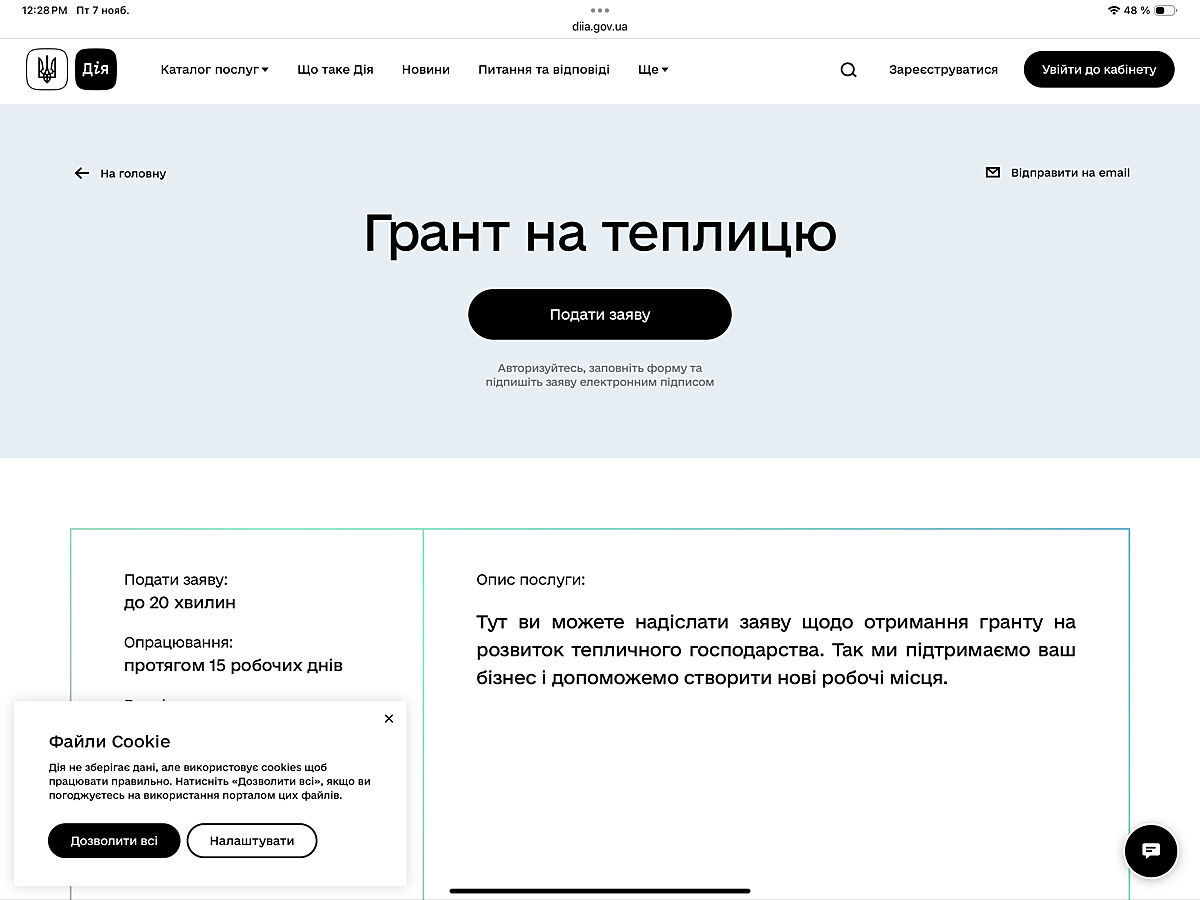Open the Що таке Дія page
The width and height of the screenshot is (1200, 900).
pos(335,70)
